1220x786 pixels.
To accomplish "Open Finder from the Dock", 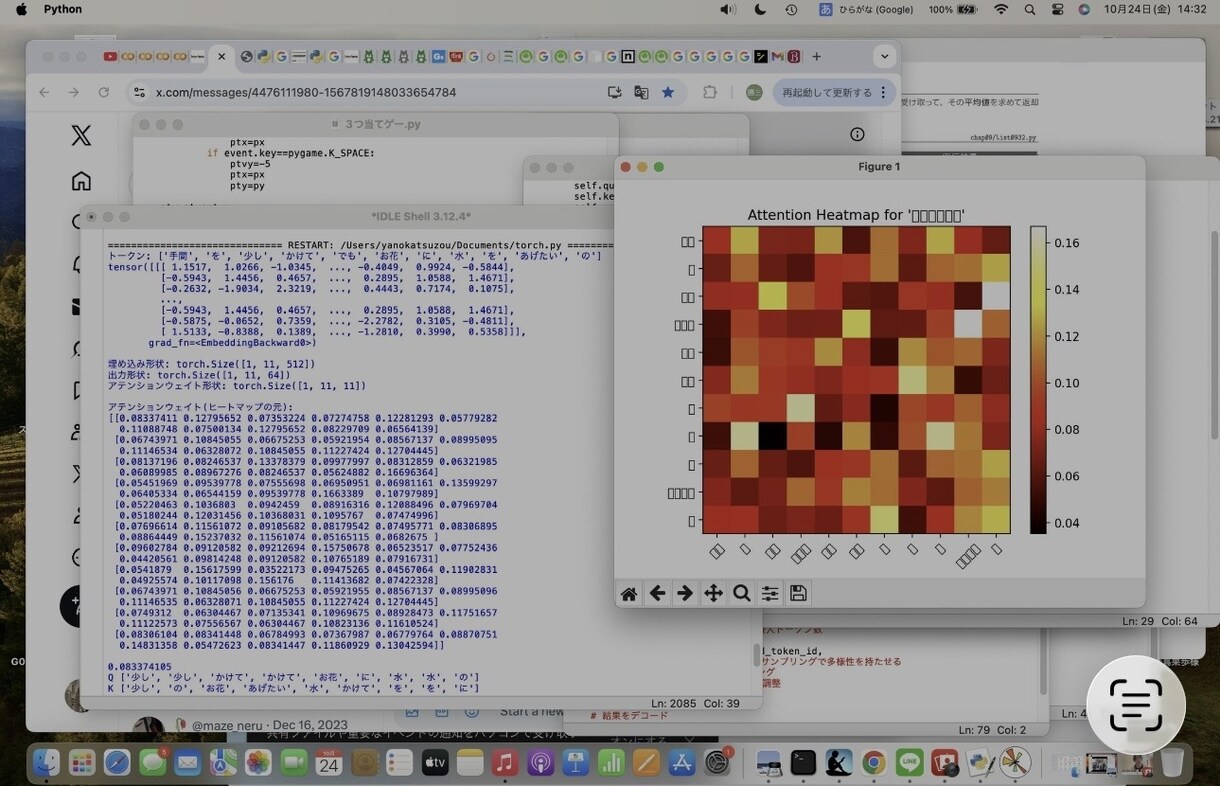I will pyautogui.click(x=47, y=763).
